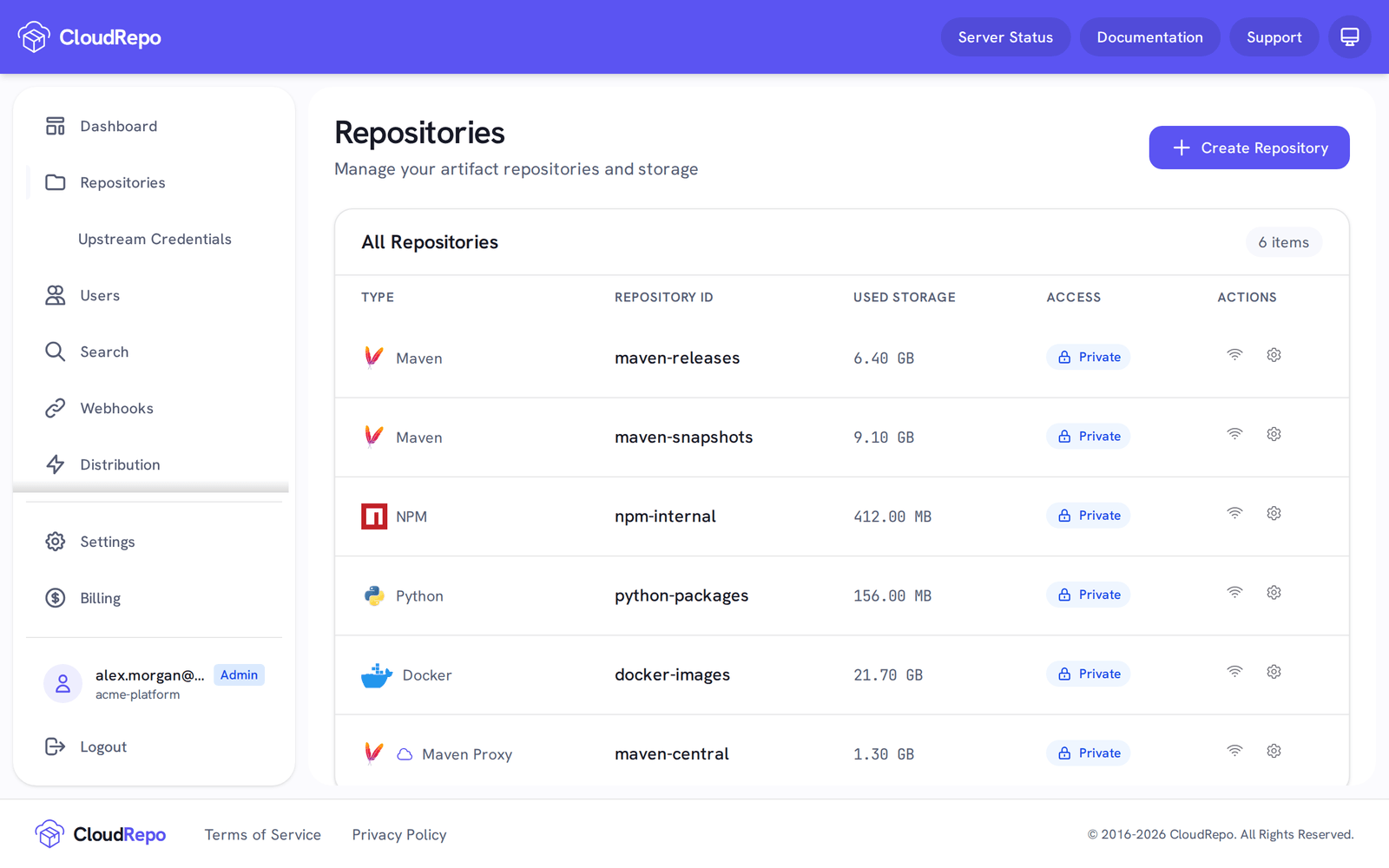This screenshot has width=1389, height=868.
Task: Open settings gear for npm-internal
Action: (x=1274, y=513)
